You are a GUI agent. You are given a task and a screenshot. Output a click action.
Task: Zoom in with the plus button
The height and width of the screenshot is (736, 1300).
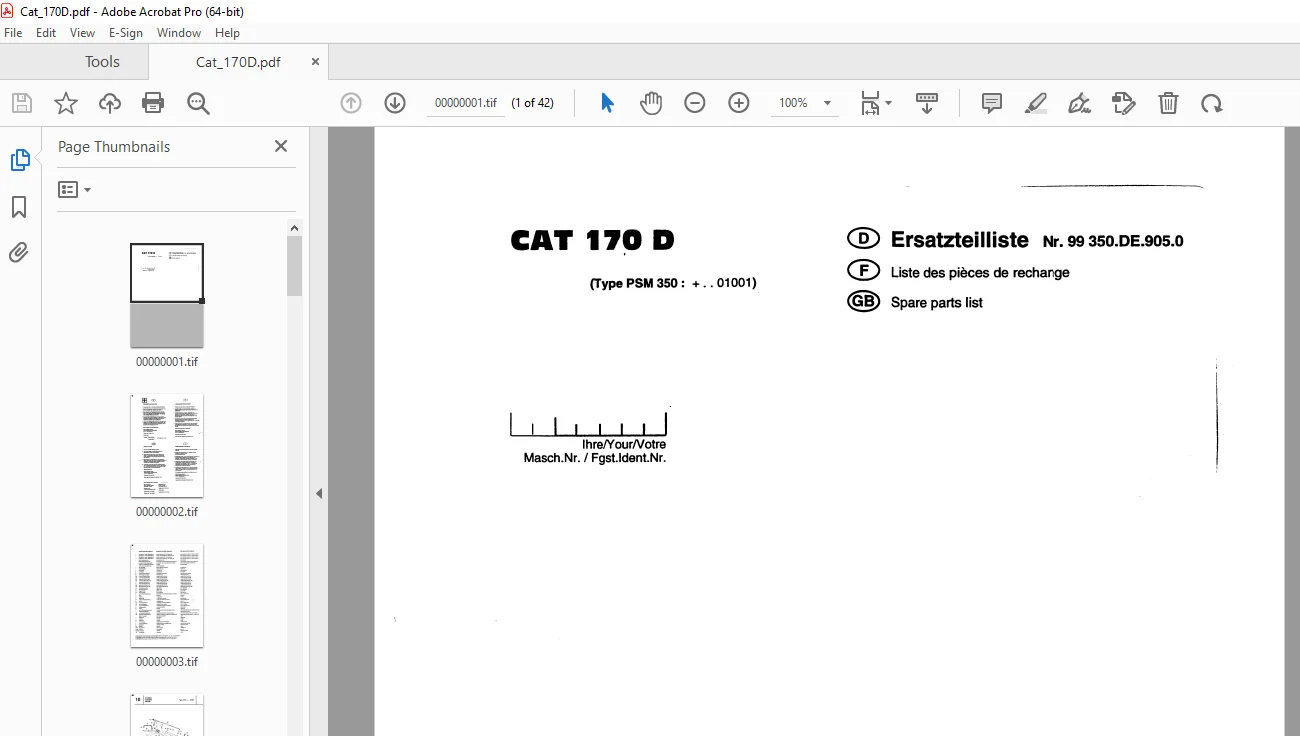click(x=739, y=103)
